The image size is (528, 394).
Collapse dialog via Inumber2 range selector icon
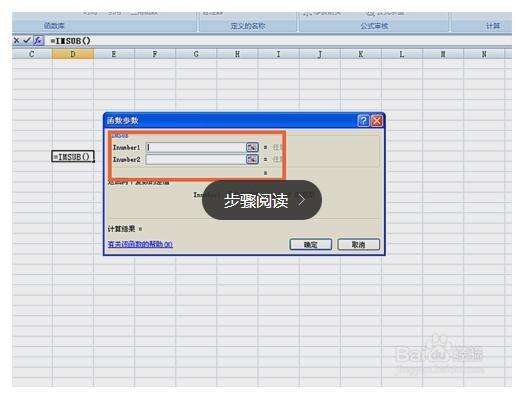[252, 159]
